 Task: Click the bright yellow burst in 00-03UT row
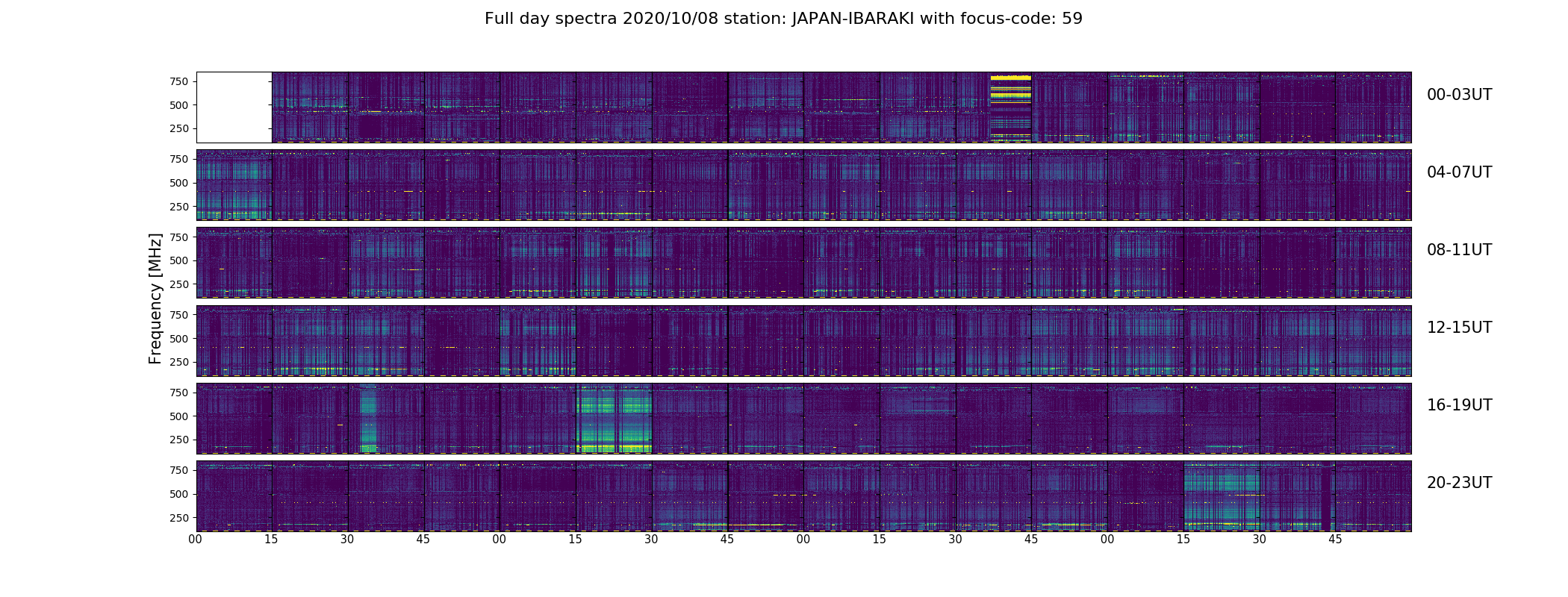coord(1010,107)
